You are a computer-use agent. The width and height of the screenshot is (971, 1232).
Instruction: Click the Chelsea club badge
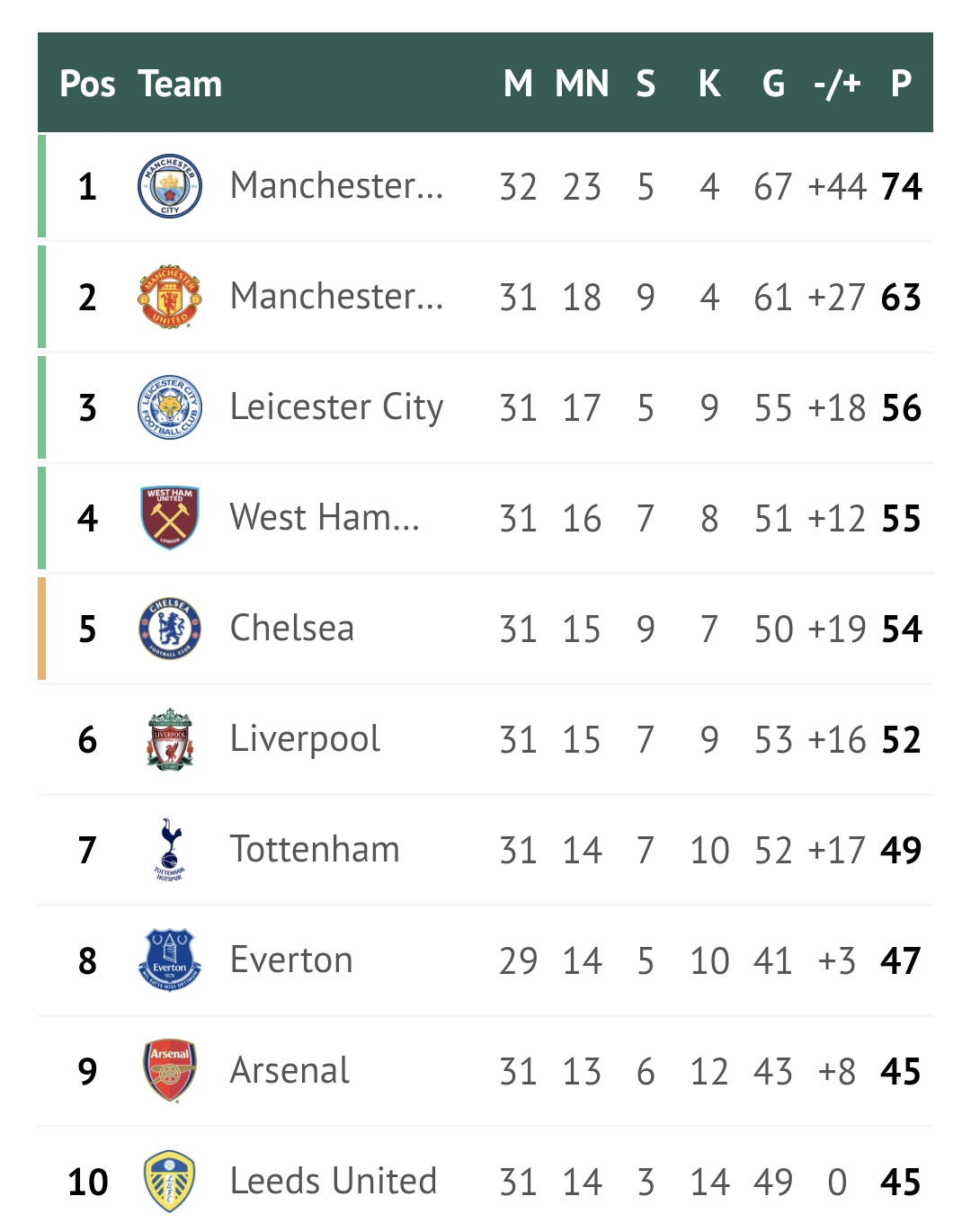click(170, 629)
